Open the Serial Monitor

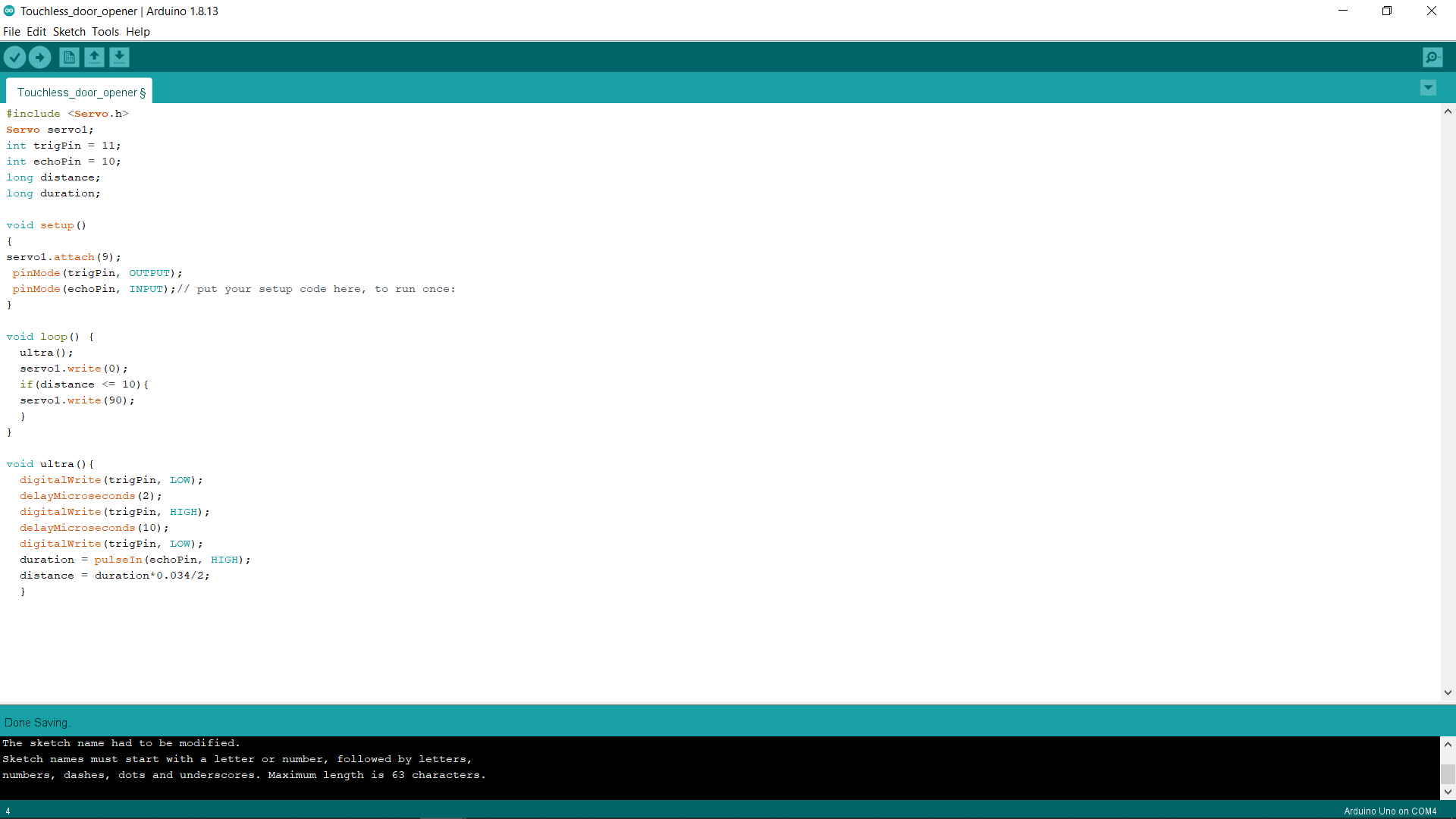[1432, 57]
